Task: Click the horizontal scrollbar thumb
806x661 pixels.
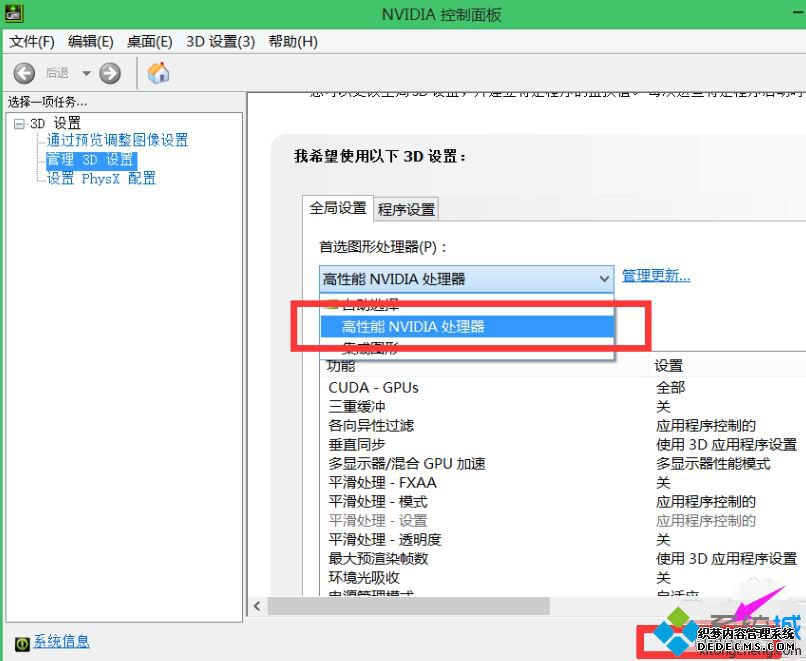Action: coord(409,607)
